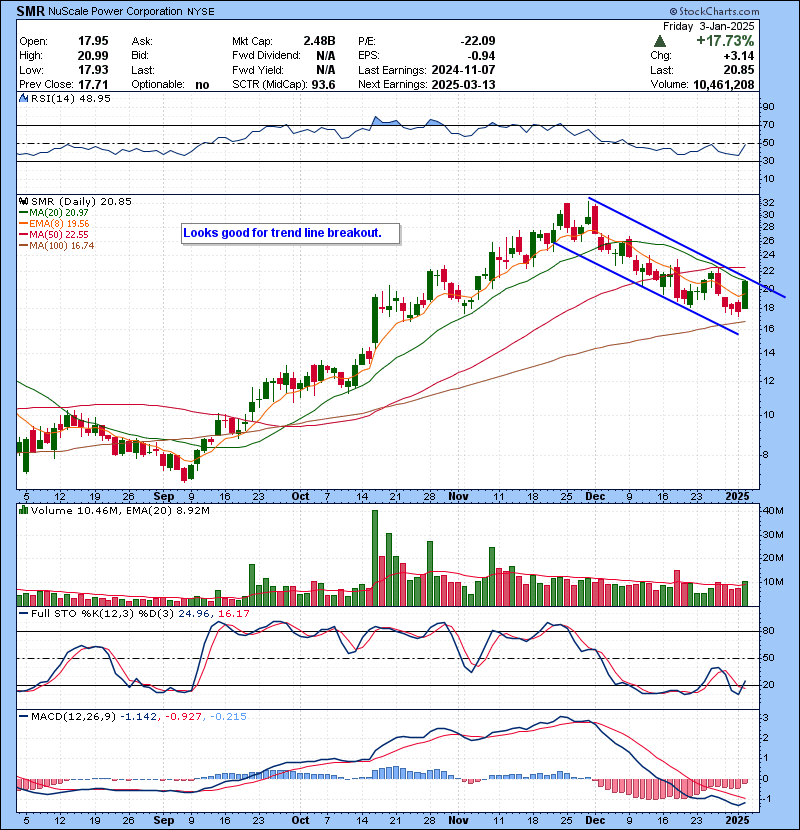Click the Friday 3-Jan-2025 date
800x830 pixels.
point(708,26)
